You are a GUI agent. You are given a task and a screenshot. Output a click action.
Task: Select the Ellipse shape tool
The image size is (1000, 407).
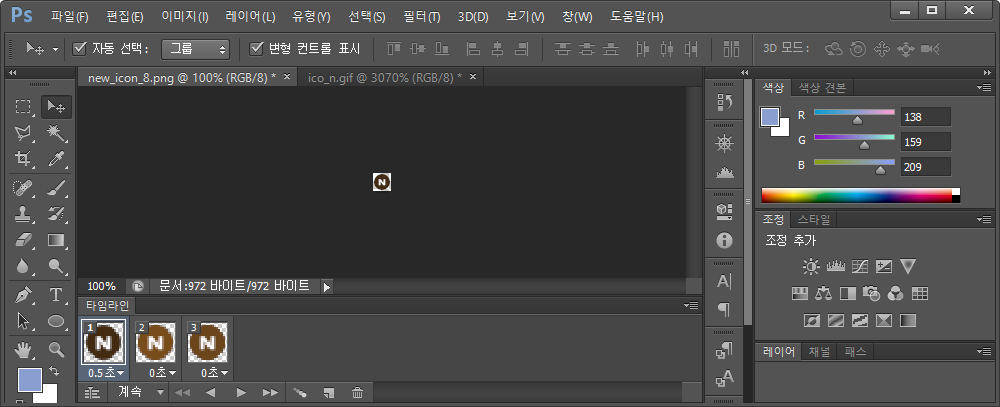point(56,320)
